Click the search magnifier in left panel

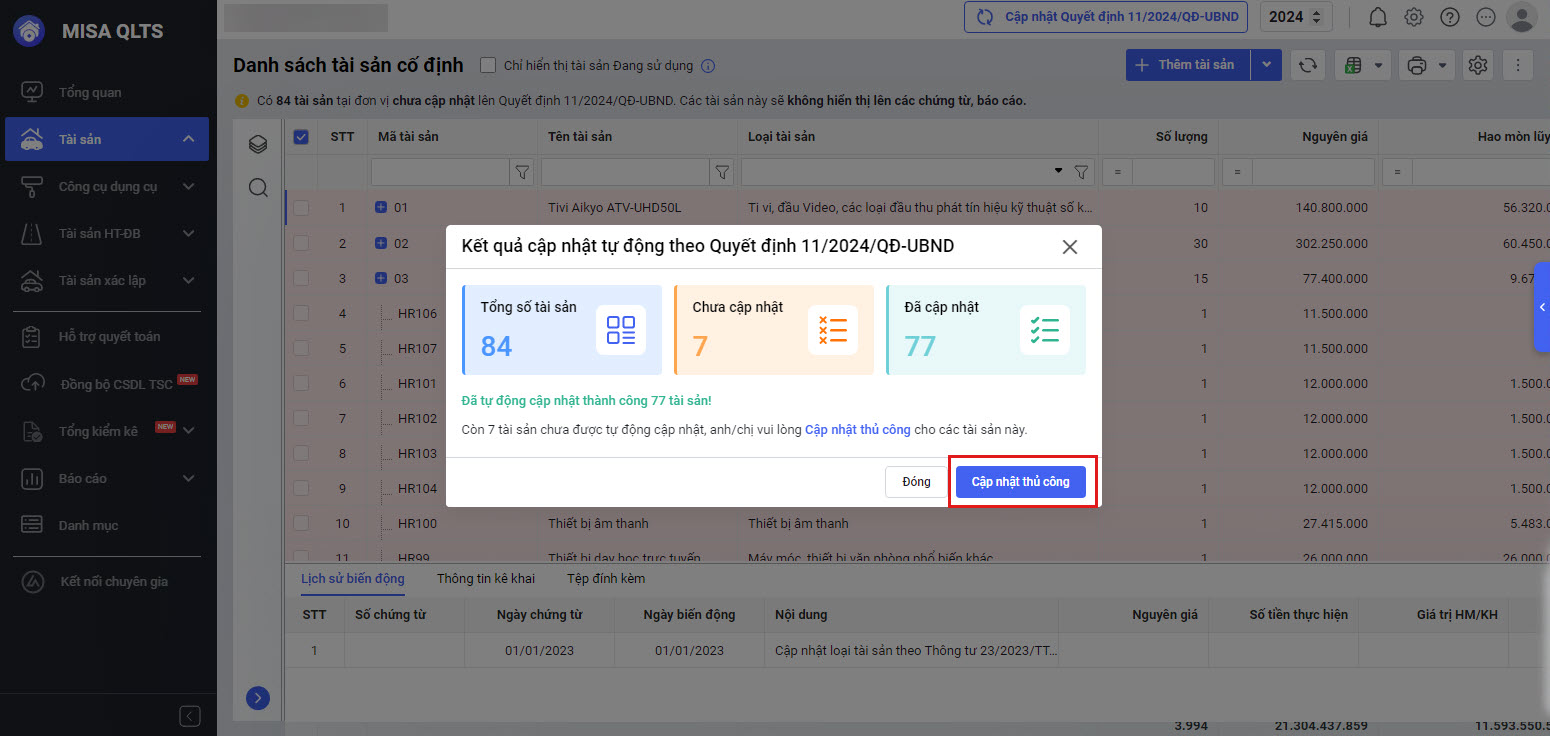click(x=258, y=188)
